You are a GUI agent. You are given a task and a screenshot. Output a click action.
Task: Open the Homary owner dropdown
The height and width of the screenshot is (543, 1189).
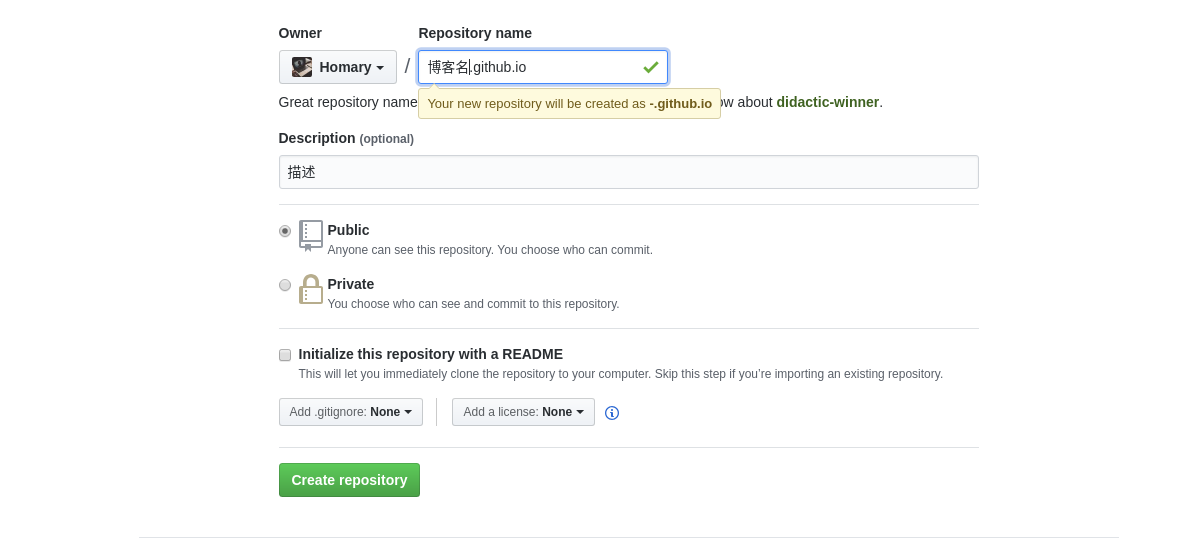pyautogui.click(x=338, y=67)
